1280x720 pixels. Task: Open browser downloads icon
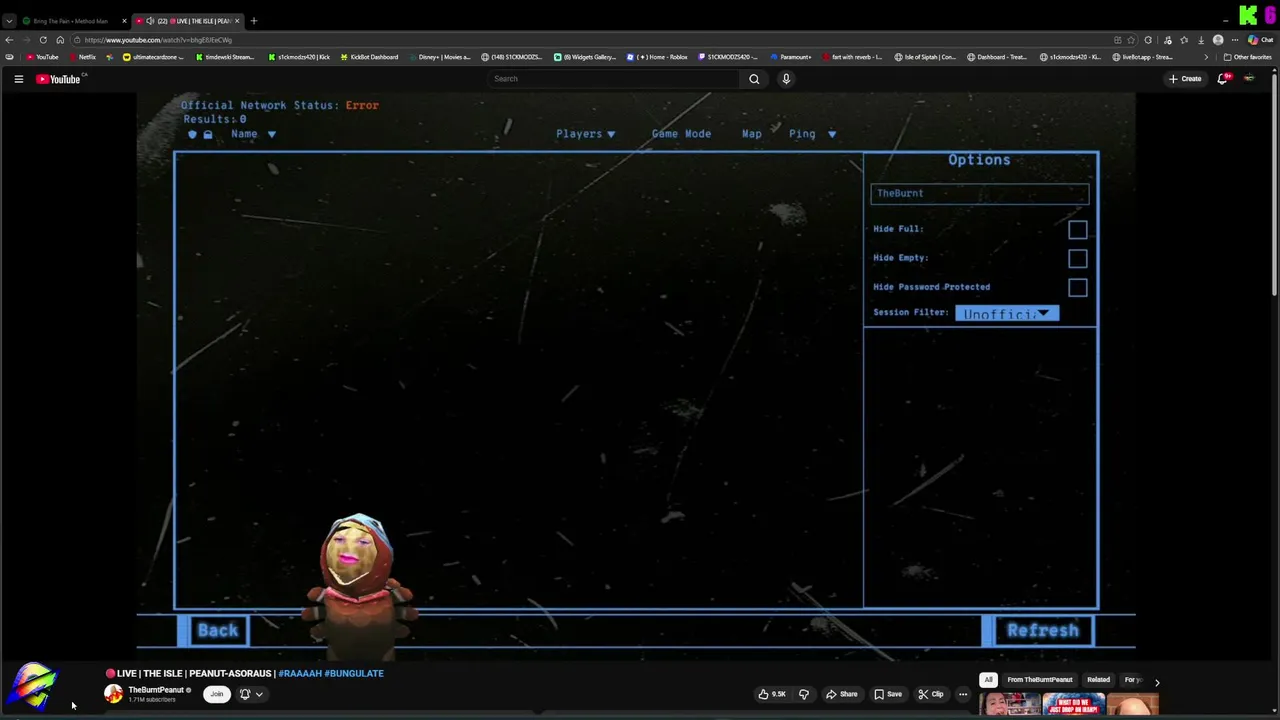click(x=1201, y=40)
